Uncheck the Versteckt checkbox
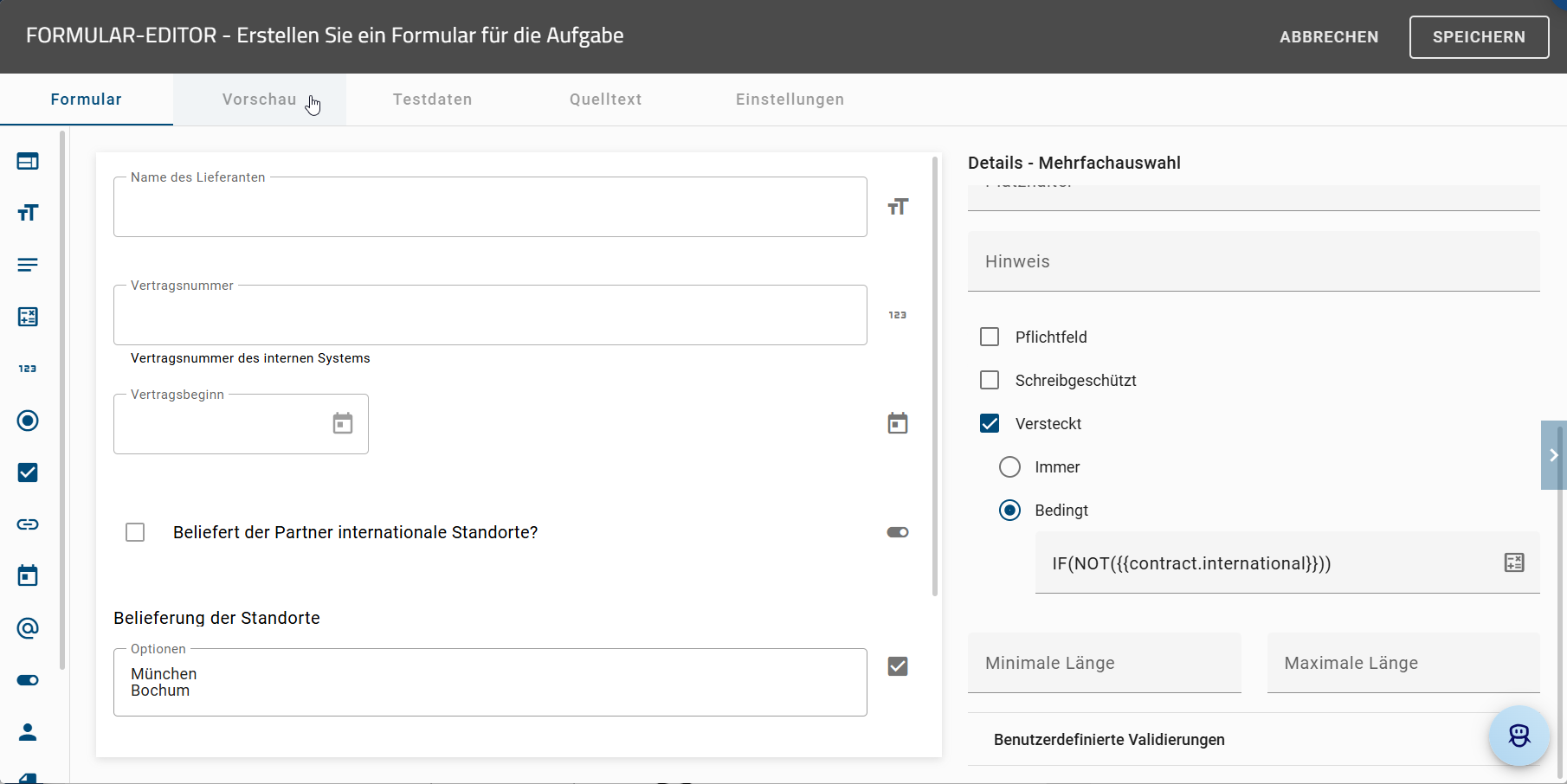The image size is (1567, 784). pyautogui.click(x=990, y=423)
